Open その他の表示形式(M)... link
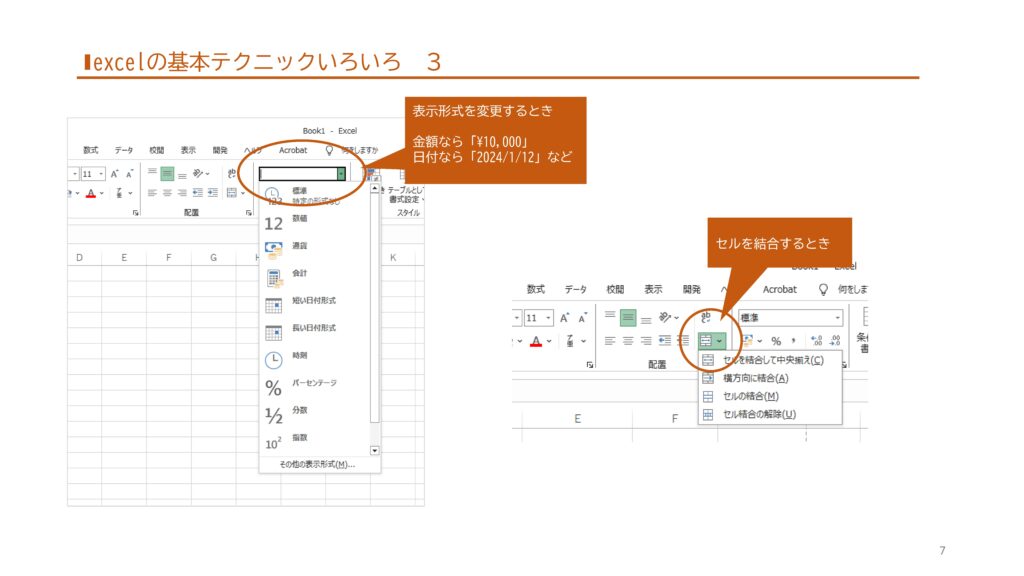The height and width of the screenshot is (576, 1024). tap(316, 464)
